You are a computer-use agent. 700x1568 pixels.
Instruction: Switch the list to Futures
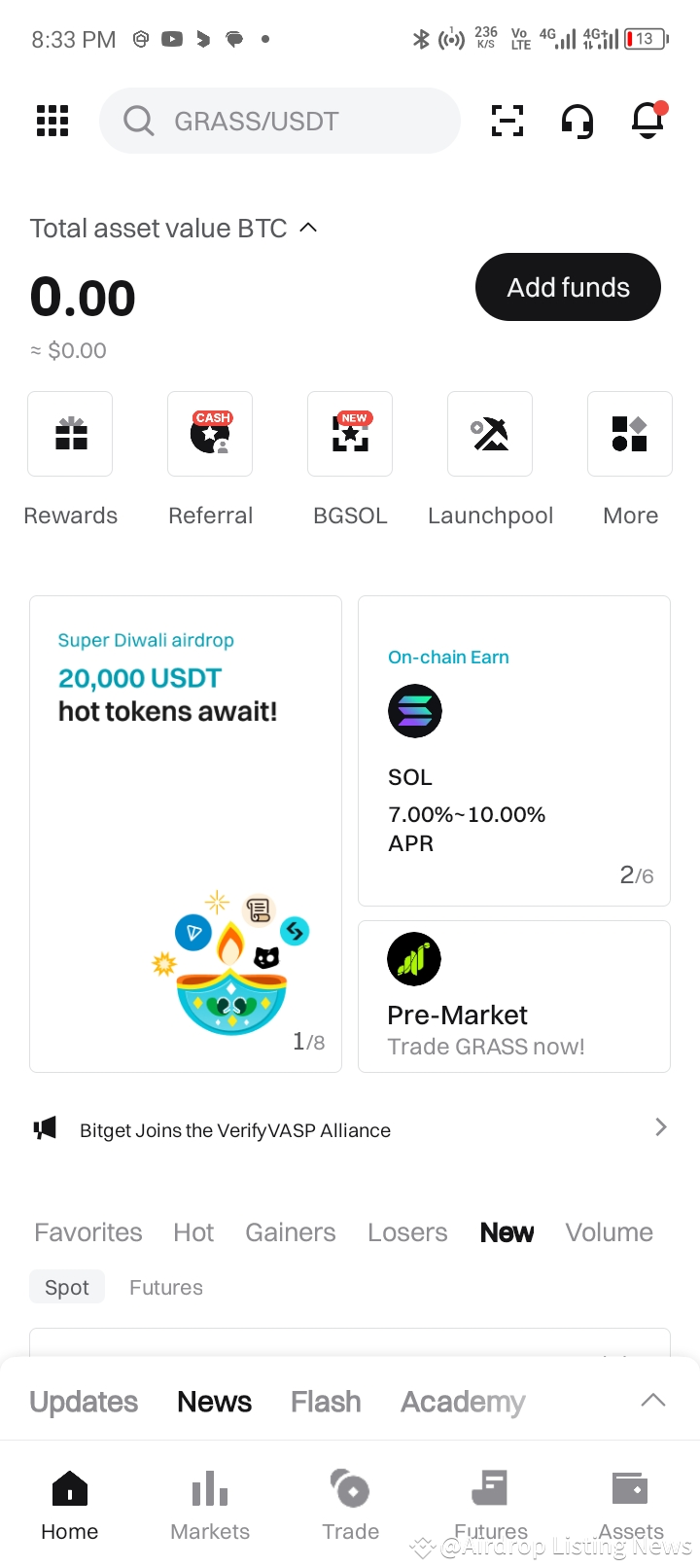click(x=166, y=1287)
